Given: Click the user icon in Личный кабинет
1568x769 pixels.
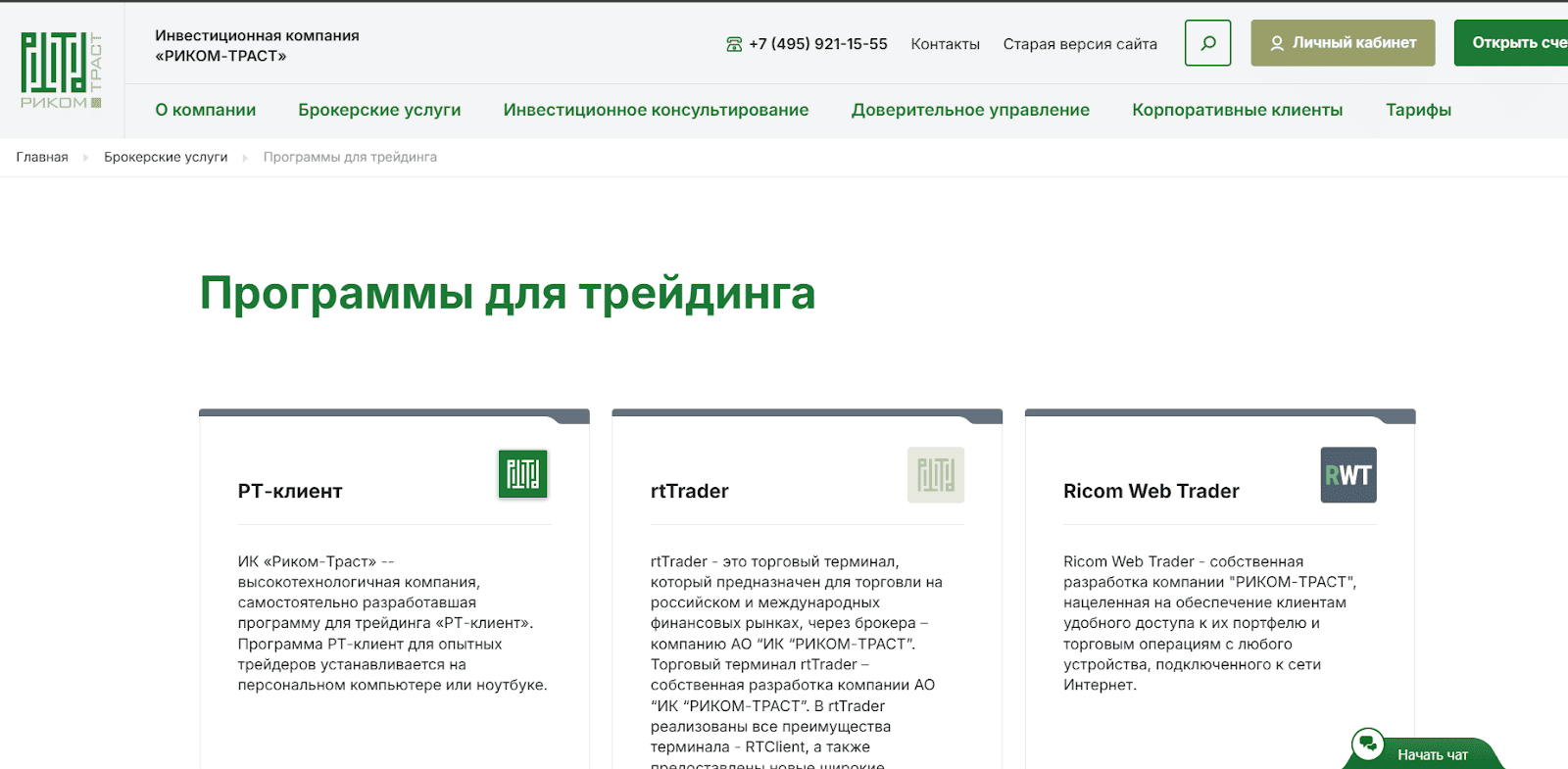Looking at the screenshot, I should coord(1277,43).
